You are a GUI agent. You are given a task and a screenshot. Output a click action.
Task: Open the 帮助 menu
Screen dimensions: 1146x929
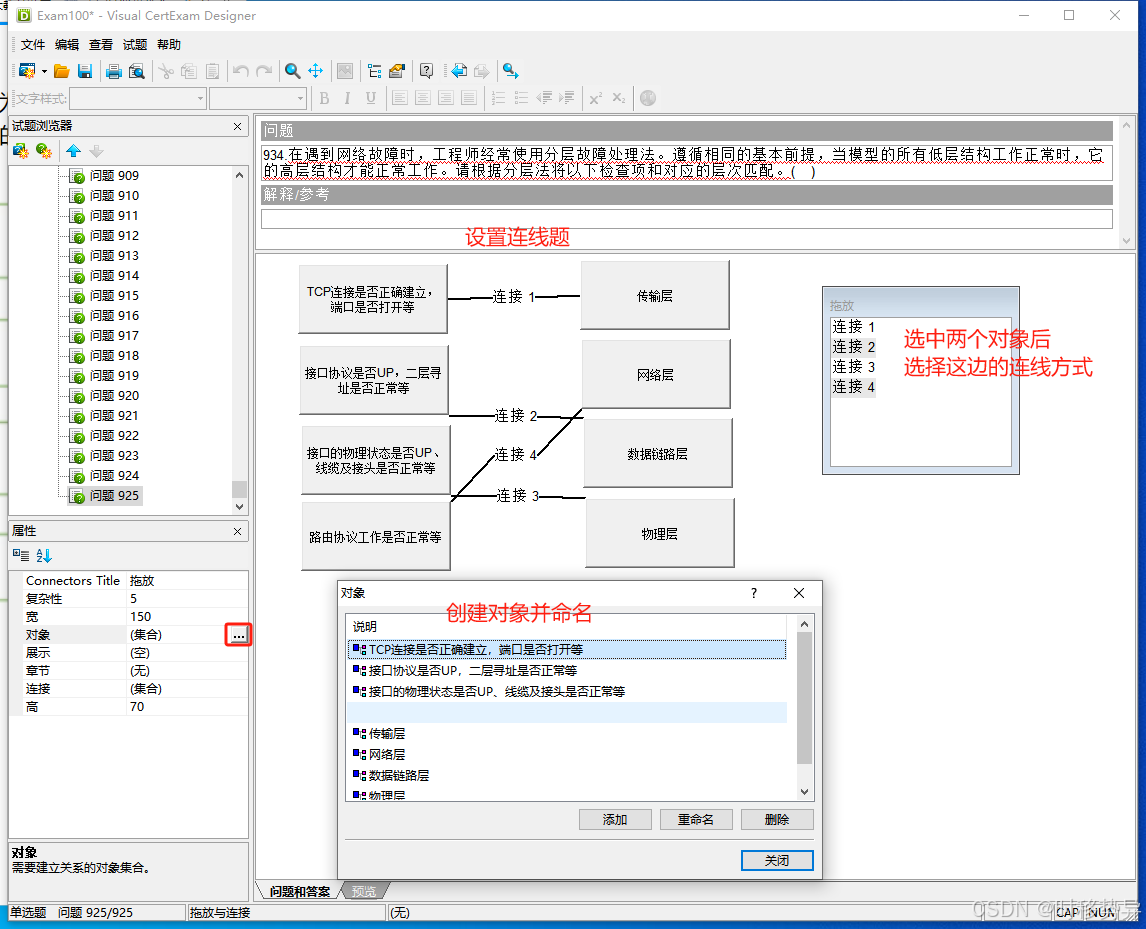[169, 45]
